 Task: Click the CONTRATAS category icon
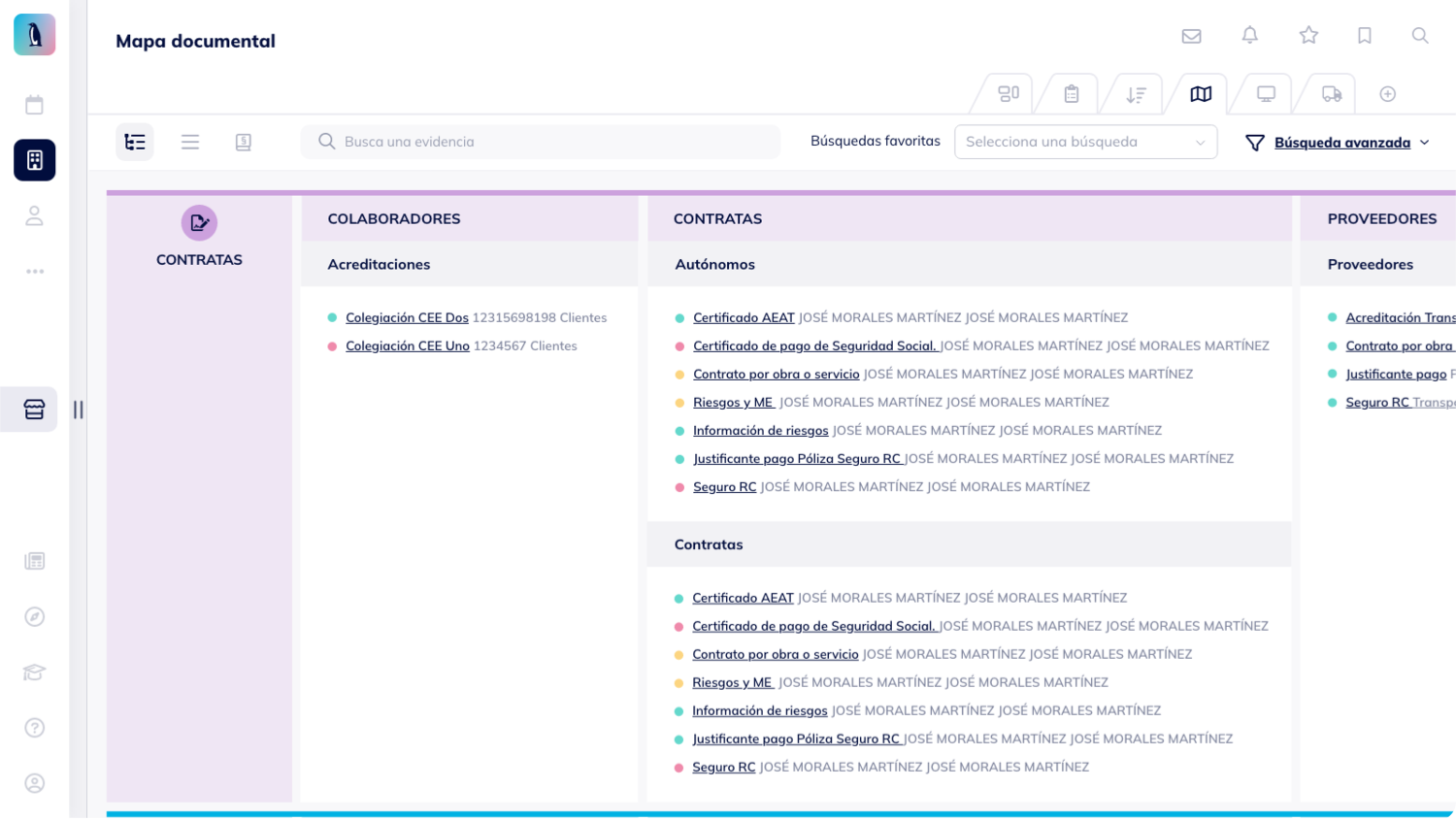coord(199,223)
